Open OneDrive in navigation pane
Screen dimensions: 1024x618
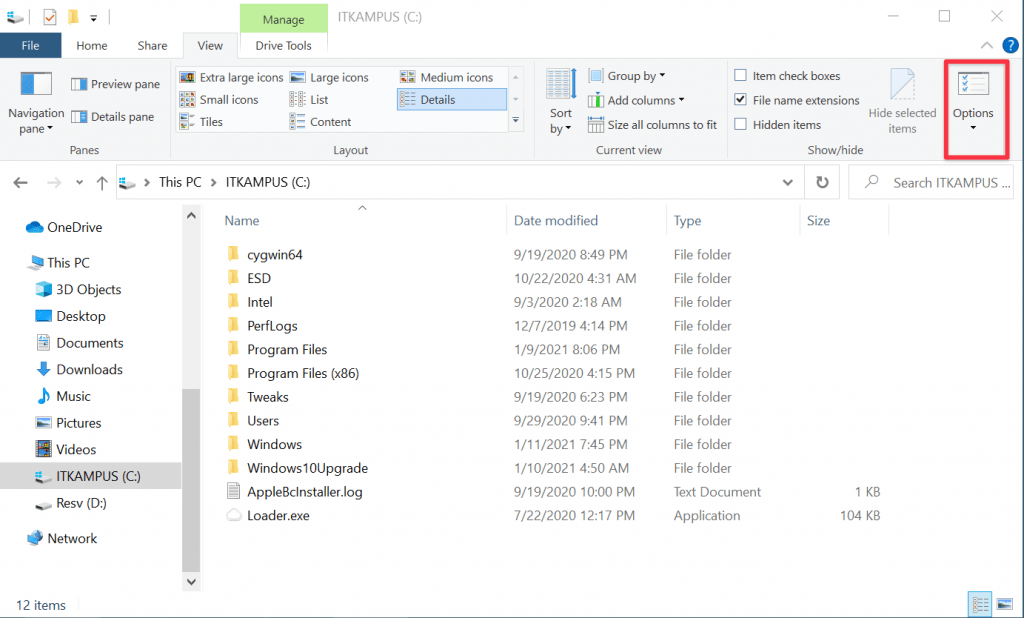(x=65, y=227)
